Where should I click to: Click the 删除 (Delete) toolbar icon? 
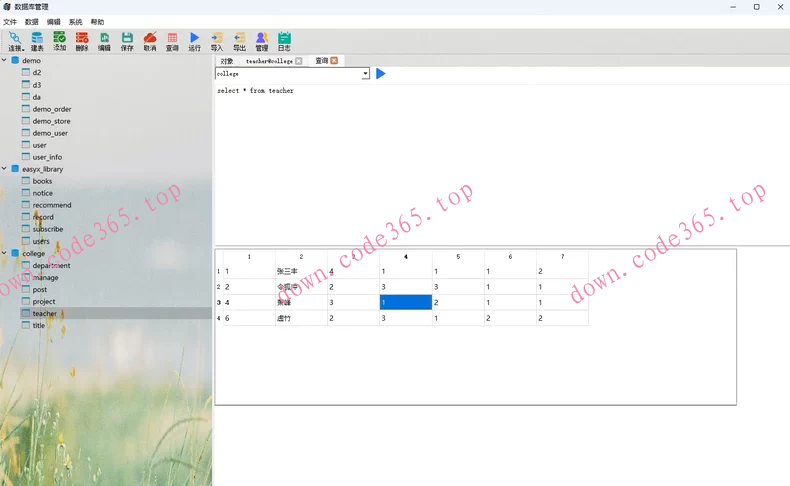tap(82, 41)
